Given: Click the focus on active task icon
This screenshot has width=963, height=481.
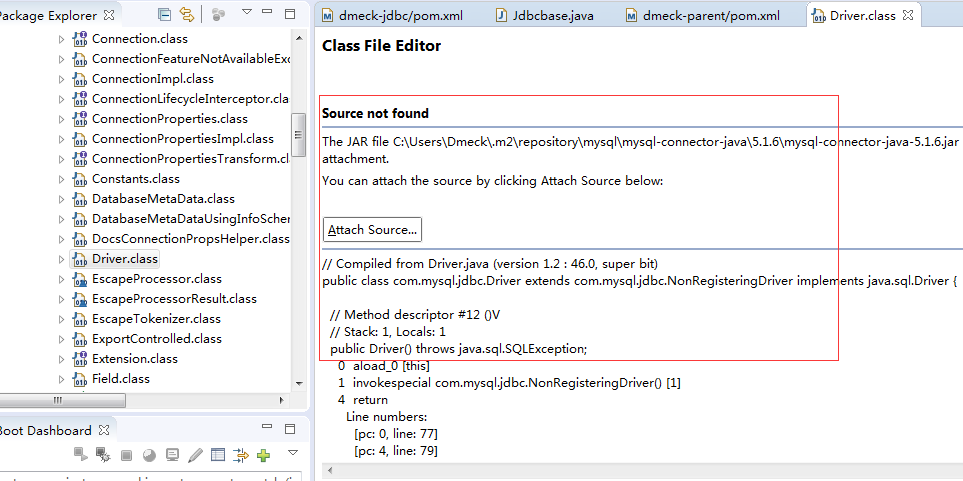Looking at the screenshot, I should pyautogui.click(x=219, y=14).
